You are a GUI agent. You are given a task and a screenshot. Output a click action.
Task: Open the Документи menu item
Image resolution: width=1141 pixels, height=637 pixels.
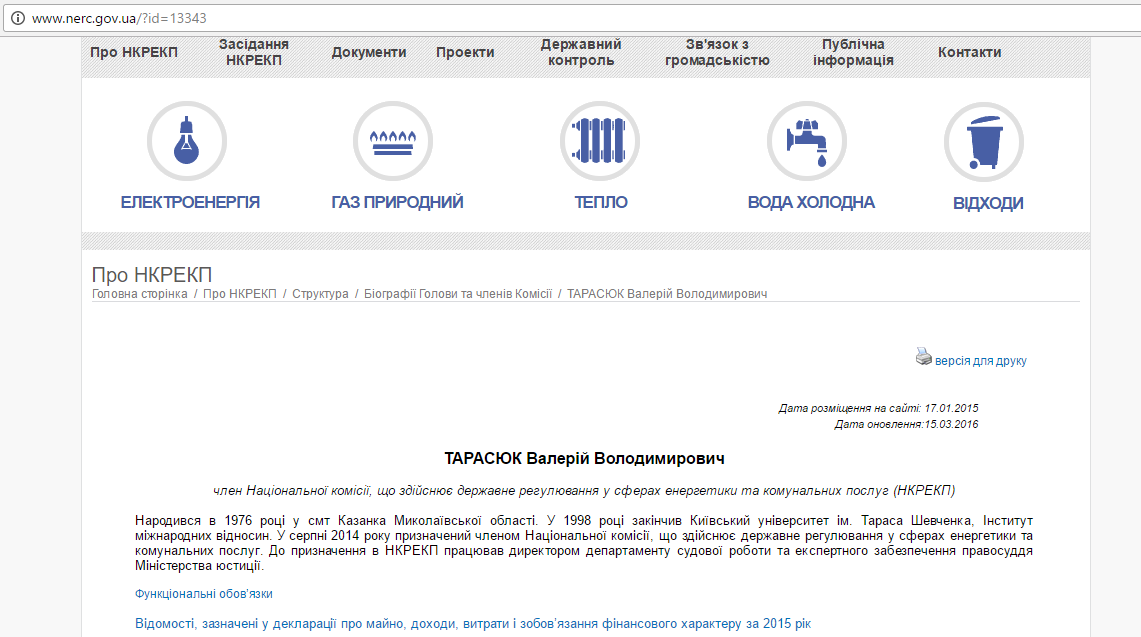coord(369,52)
